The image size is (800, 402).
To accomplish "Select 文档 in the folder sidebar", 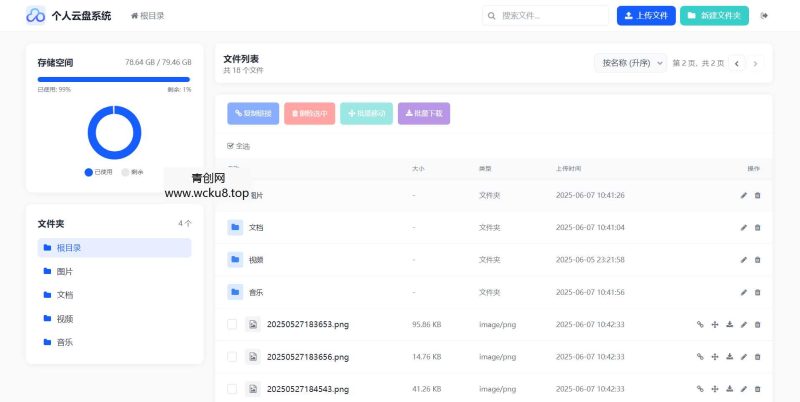I will point(114,295).
